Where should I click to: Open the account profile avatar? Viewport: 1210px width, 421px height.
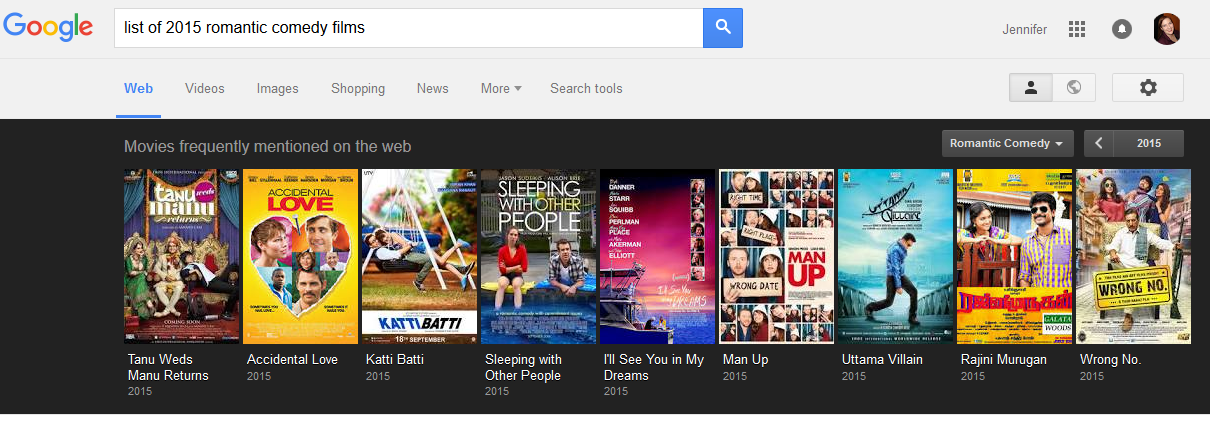[1167, 29]
